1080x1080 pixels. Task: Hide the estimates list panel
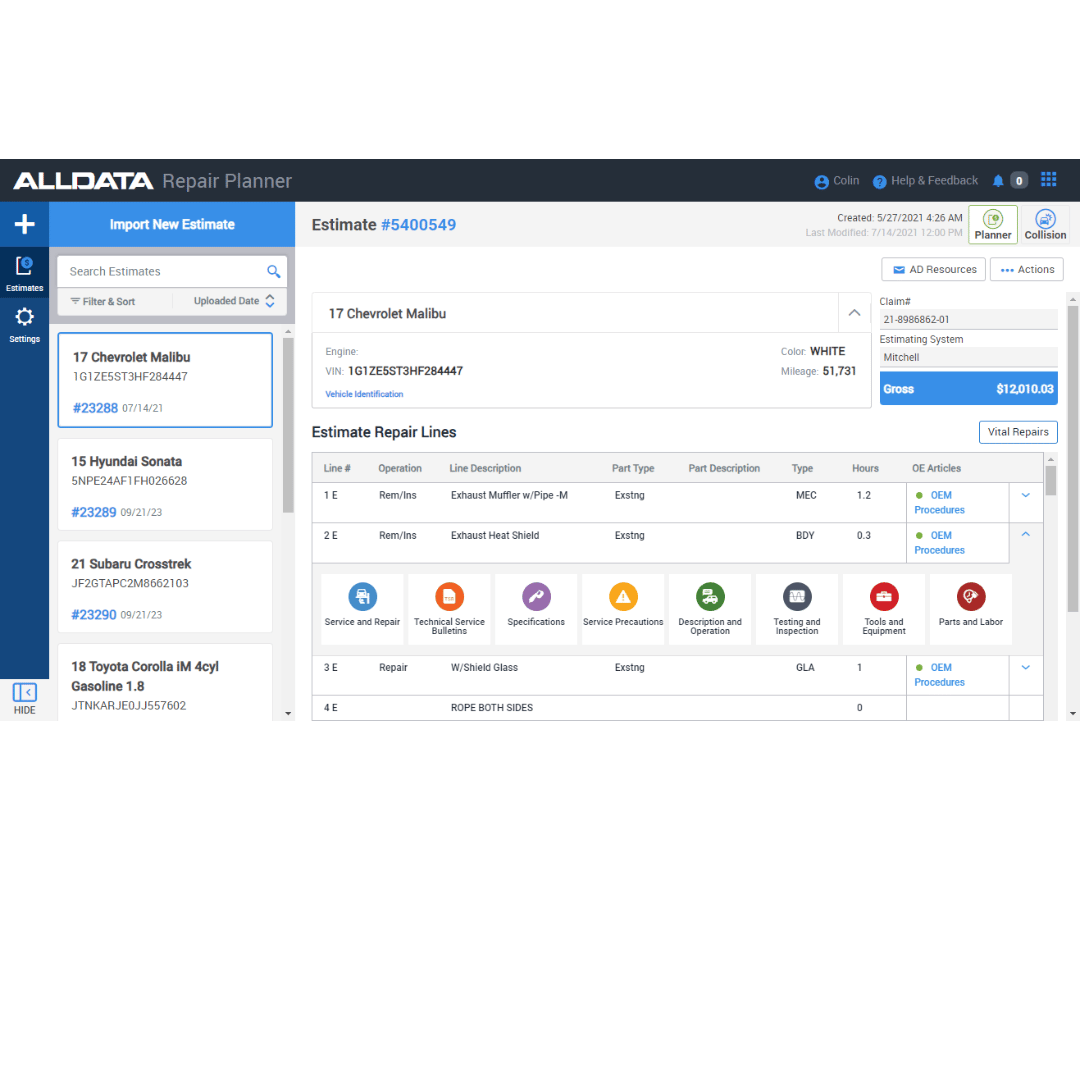pos(24,698)
